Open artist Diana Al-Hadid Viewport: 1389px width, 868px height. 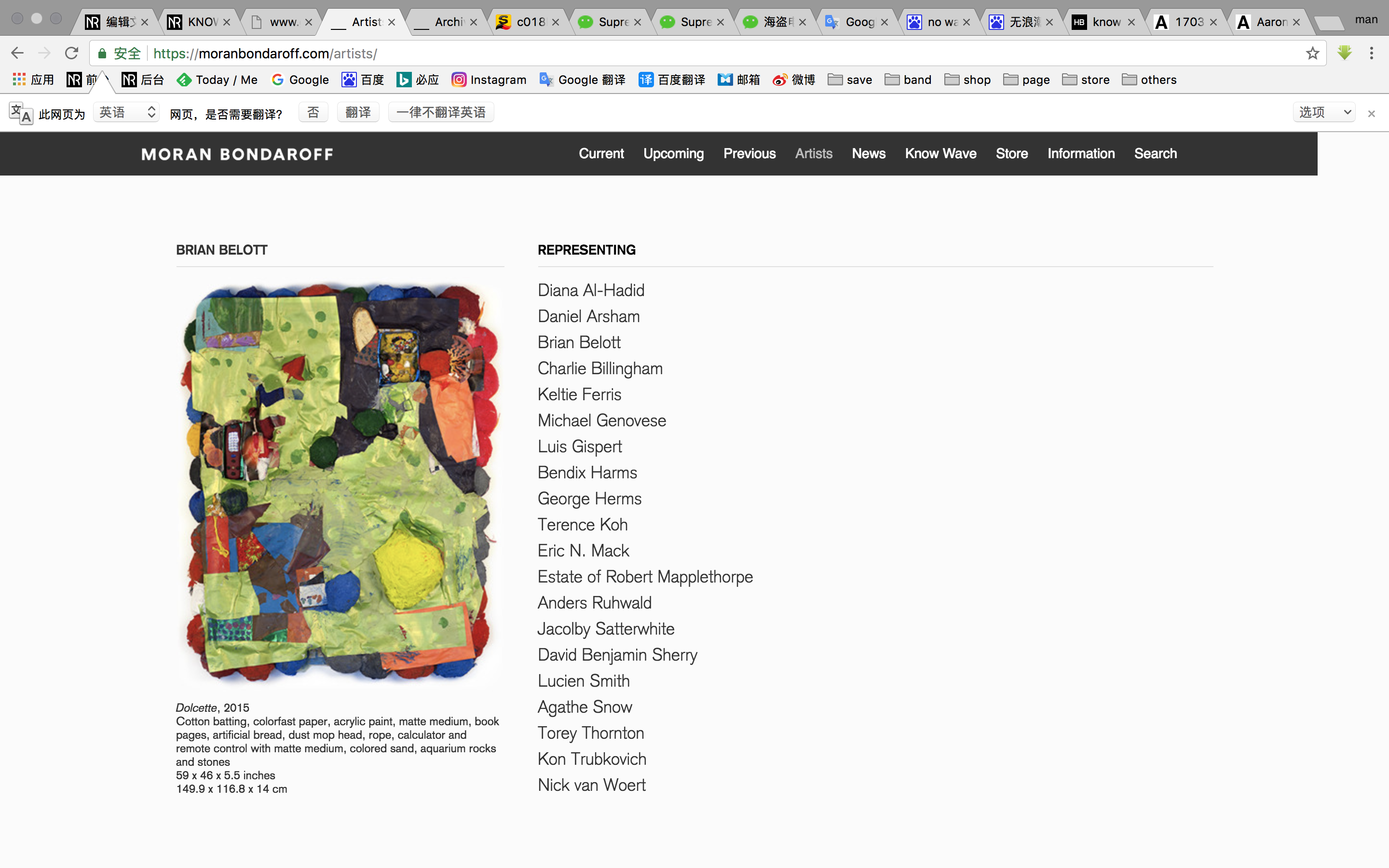pos(591,290)
